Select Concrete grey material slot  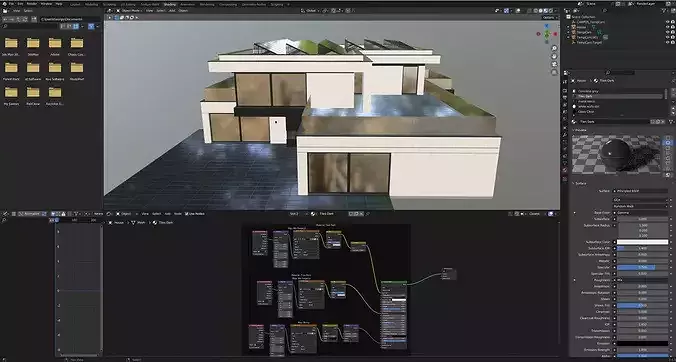(x=617, y=91)
